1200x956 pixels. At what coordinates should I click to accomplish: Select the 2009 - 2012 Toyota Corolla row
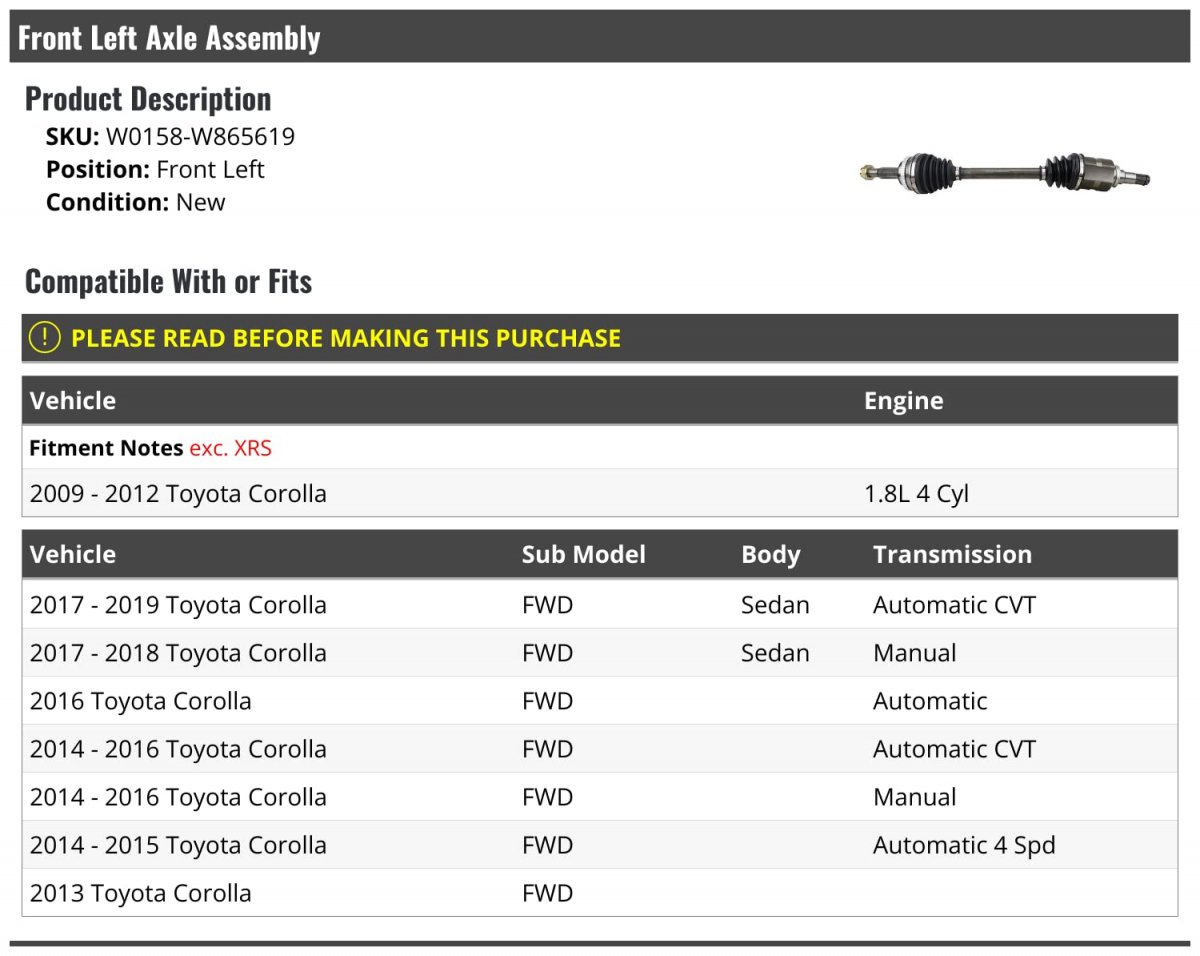(178, 494)
